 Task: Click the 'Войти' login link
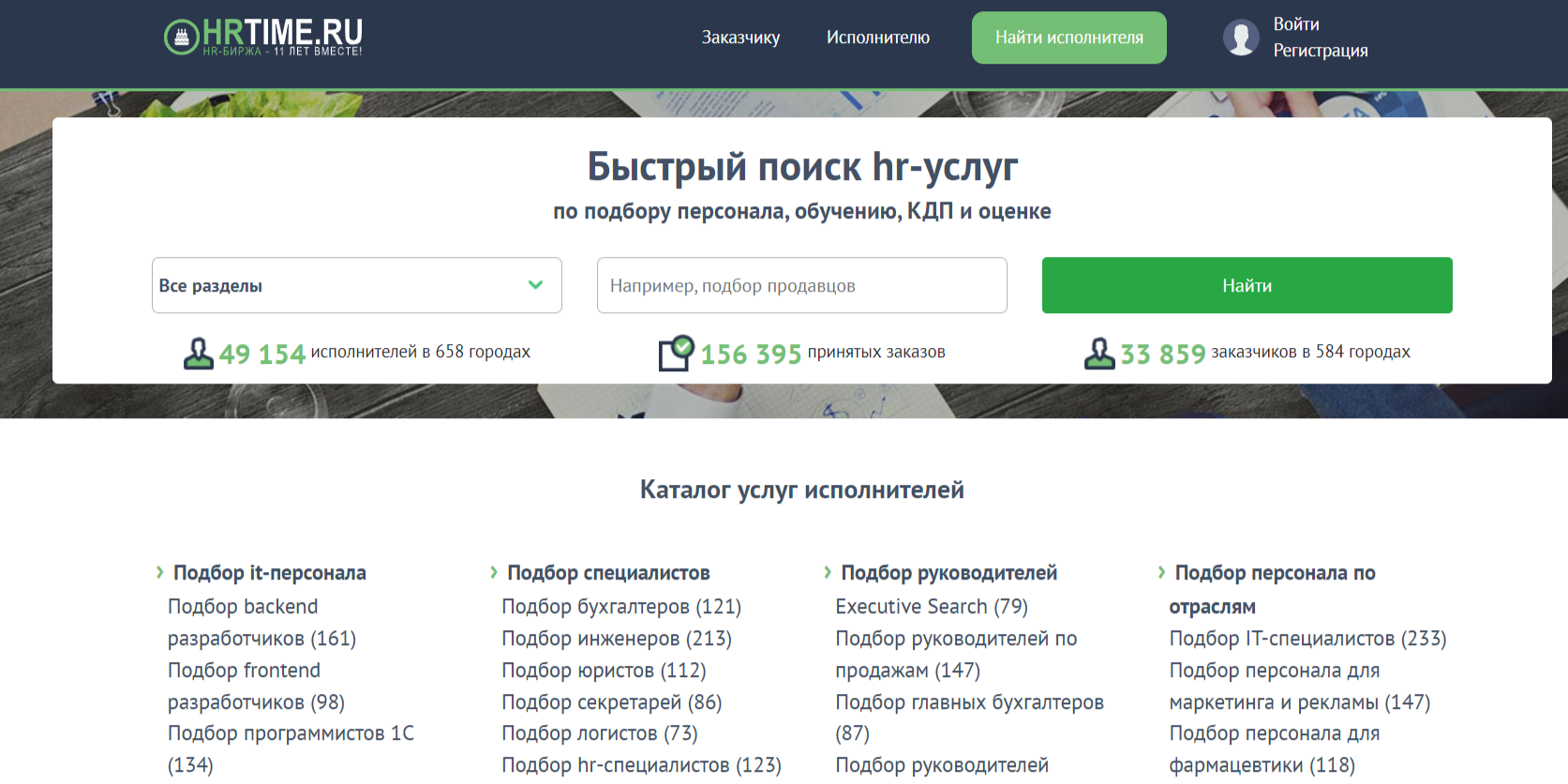1295,24
